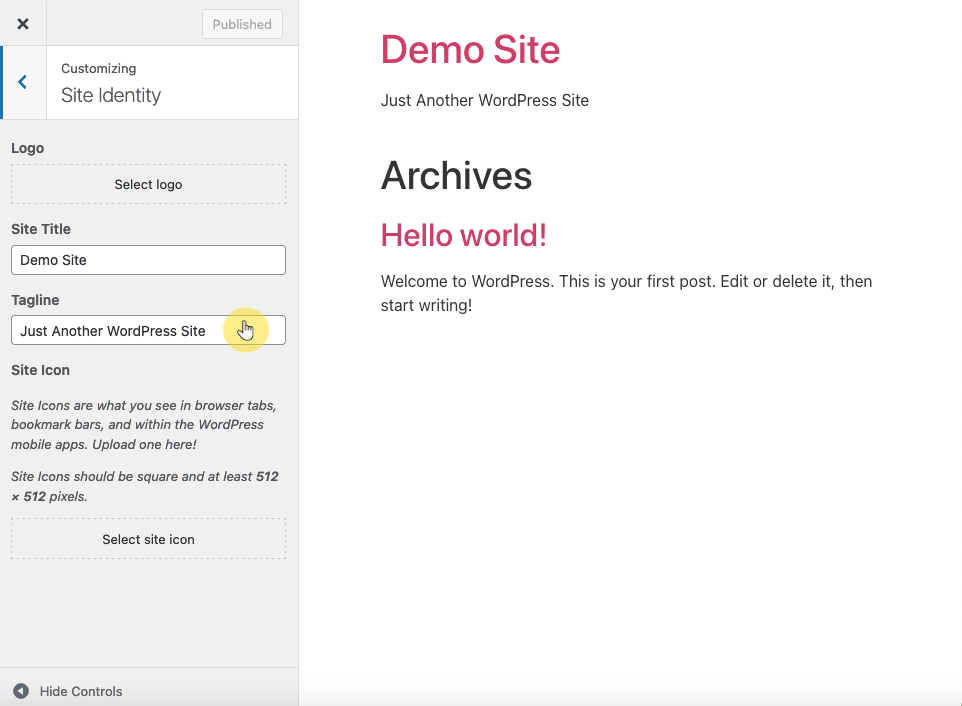Focus the Site Title input field
962x706 pixels.
[148, 260]
